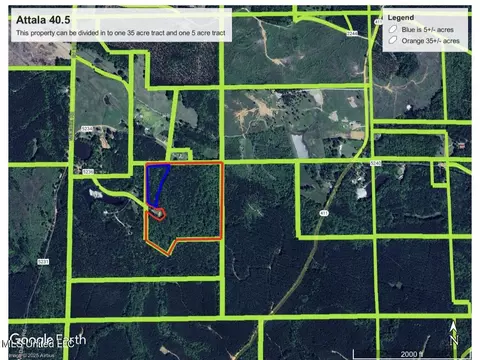Viewport: 480px width, 360px height.
Task: Select the road label 5234
Action: pyautogui.click(x=87, y=128)
